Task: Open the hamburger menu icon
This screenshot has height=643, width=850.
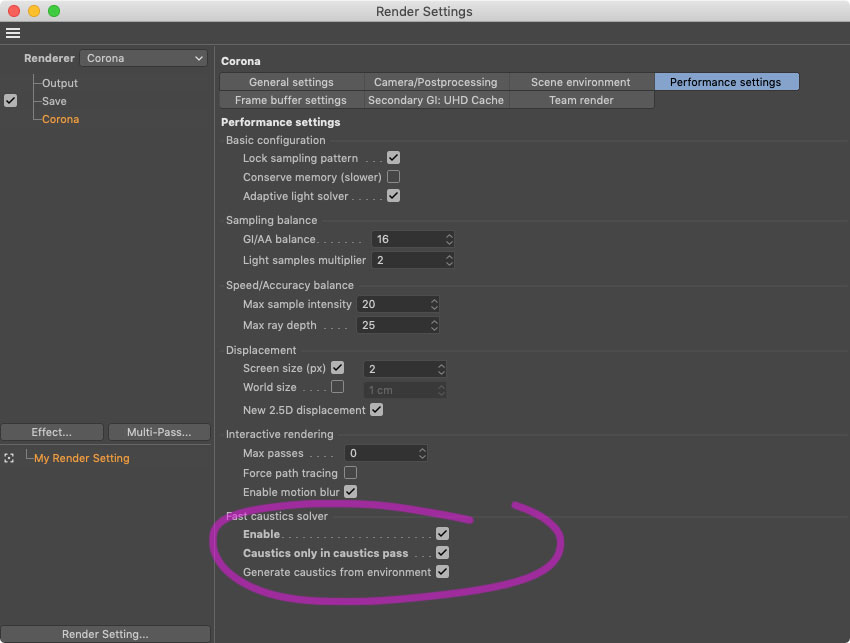Action: click(x=13, y=33)
